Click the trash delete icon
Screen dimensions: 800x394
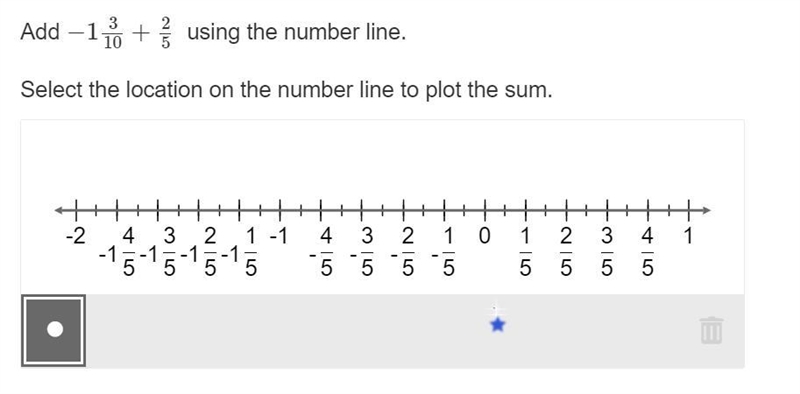(x=711, y=330)
